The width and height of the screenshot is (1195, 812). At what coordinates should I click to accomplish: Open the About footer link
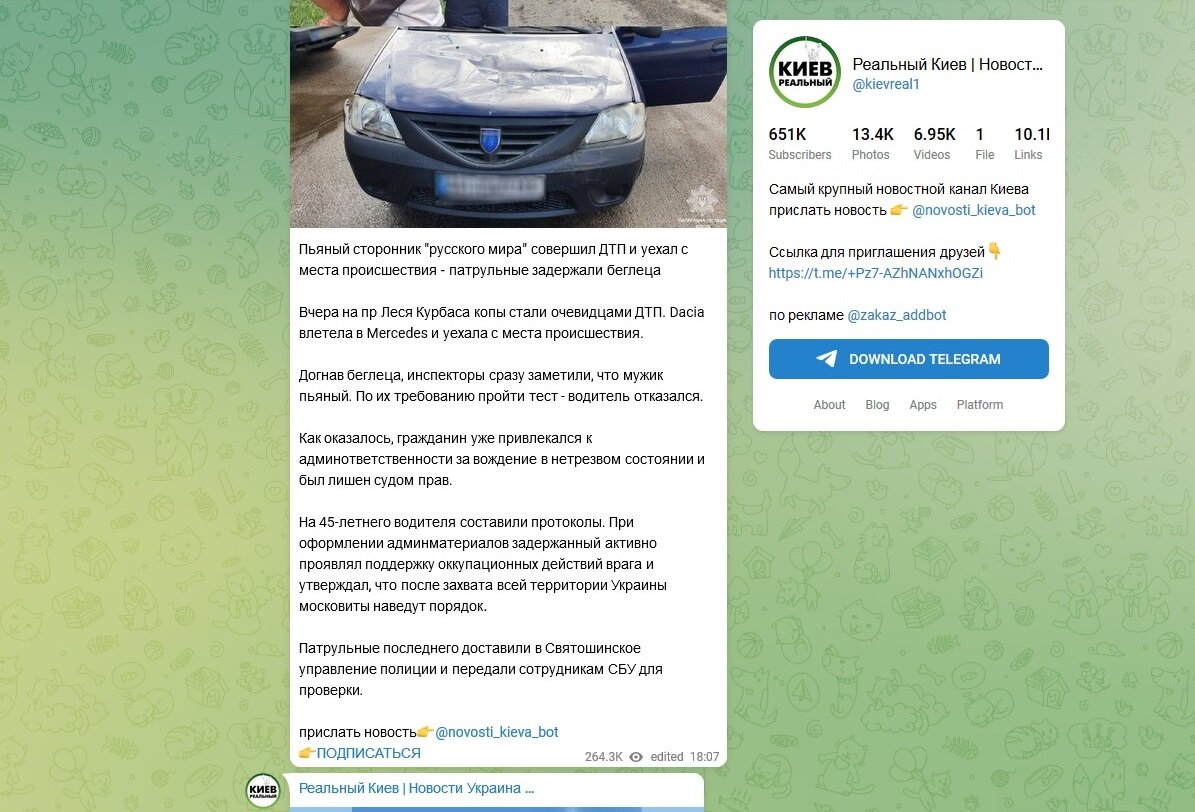[x=829, y=405]
